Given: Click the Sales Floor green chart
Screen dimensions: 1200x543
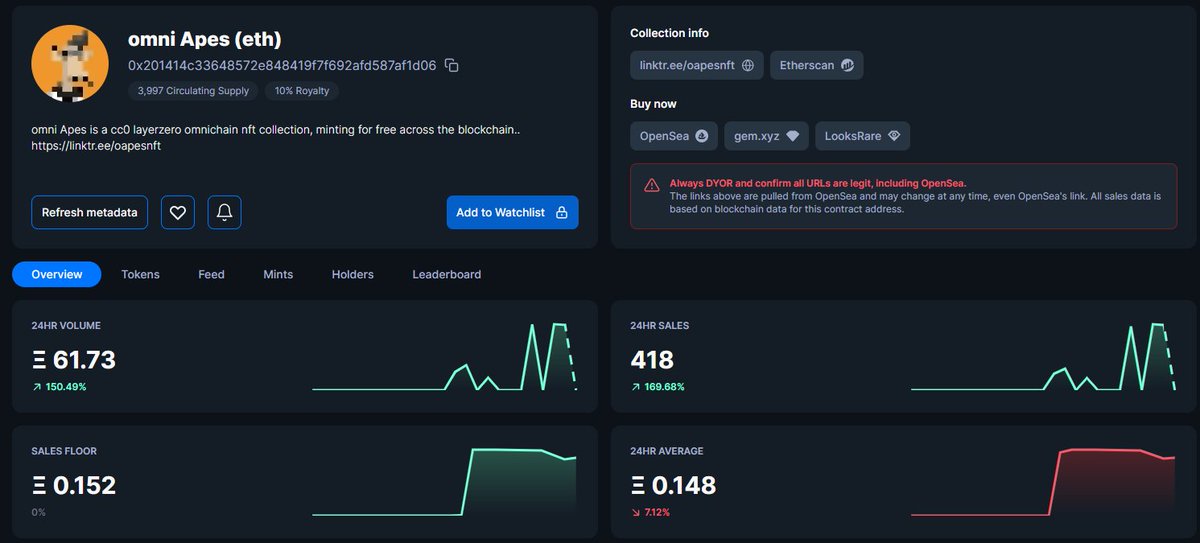Looking at the screenshot, I should [x=445, y=482].
